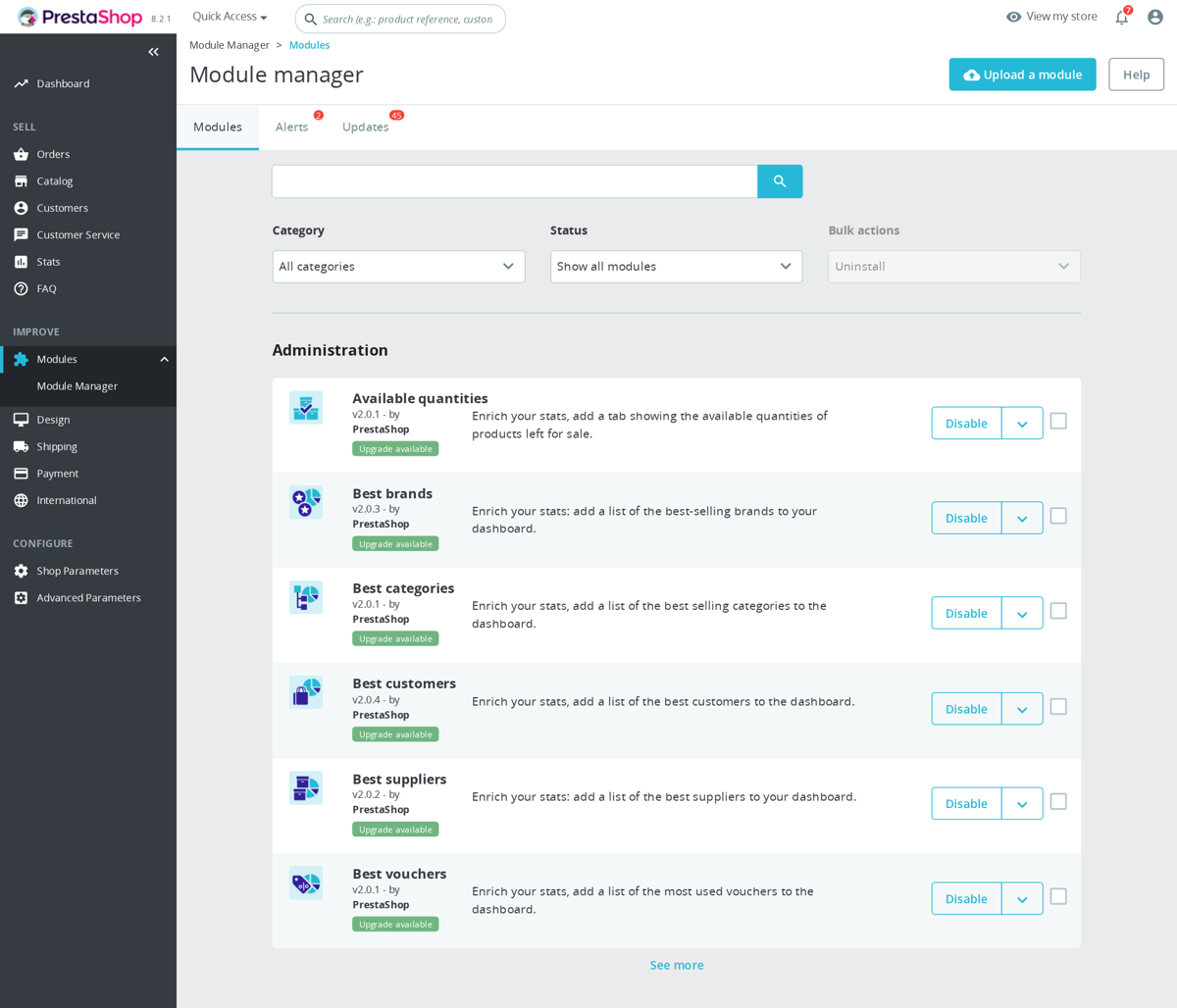Open the Quick Access dropdown
The image size is (1177, 1008).
point(230,17)
